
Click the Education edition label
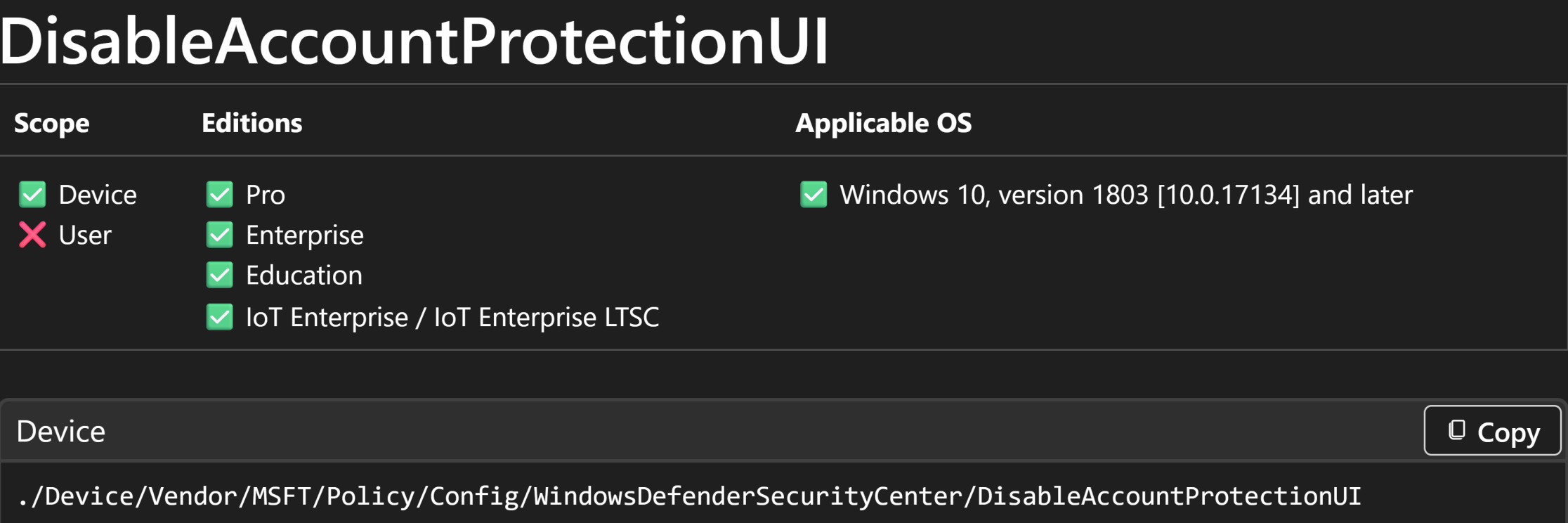coord(304,275)
